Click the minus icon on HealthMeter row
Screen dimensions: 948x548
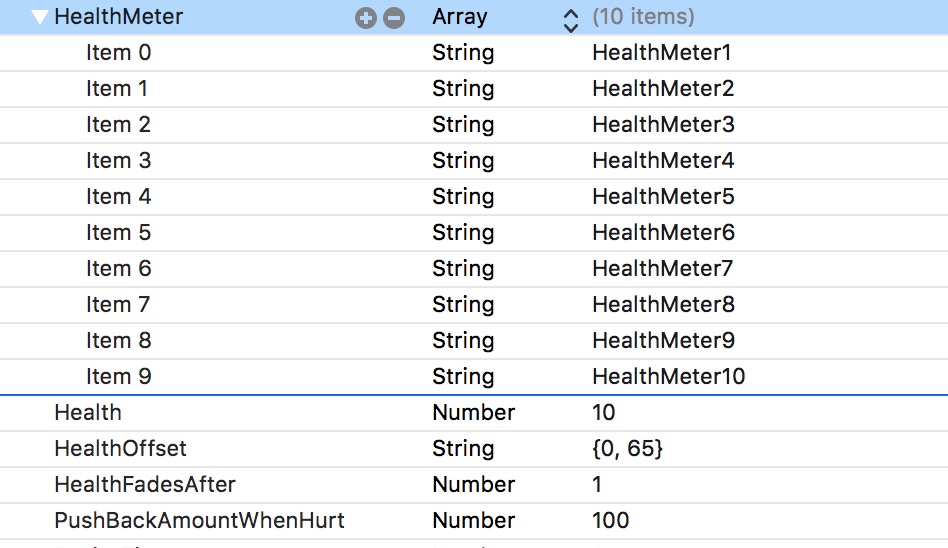click(x=394, y=17)
